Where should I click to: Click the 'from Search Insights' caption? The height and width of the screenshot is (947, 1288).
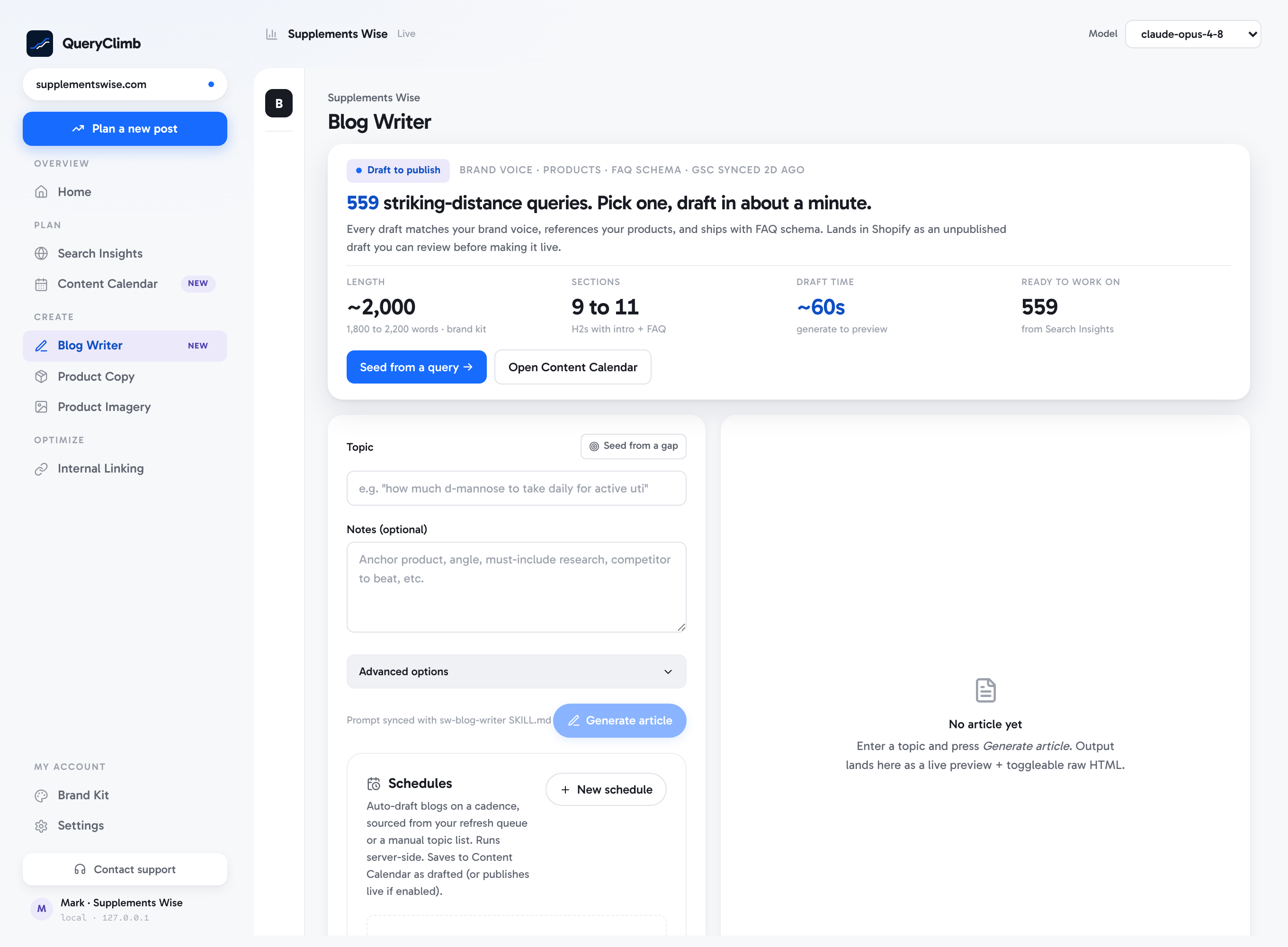click(1067, 329)
